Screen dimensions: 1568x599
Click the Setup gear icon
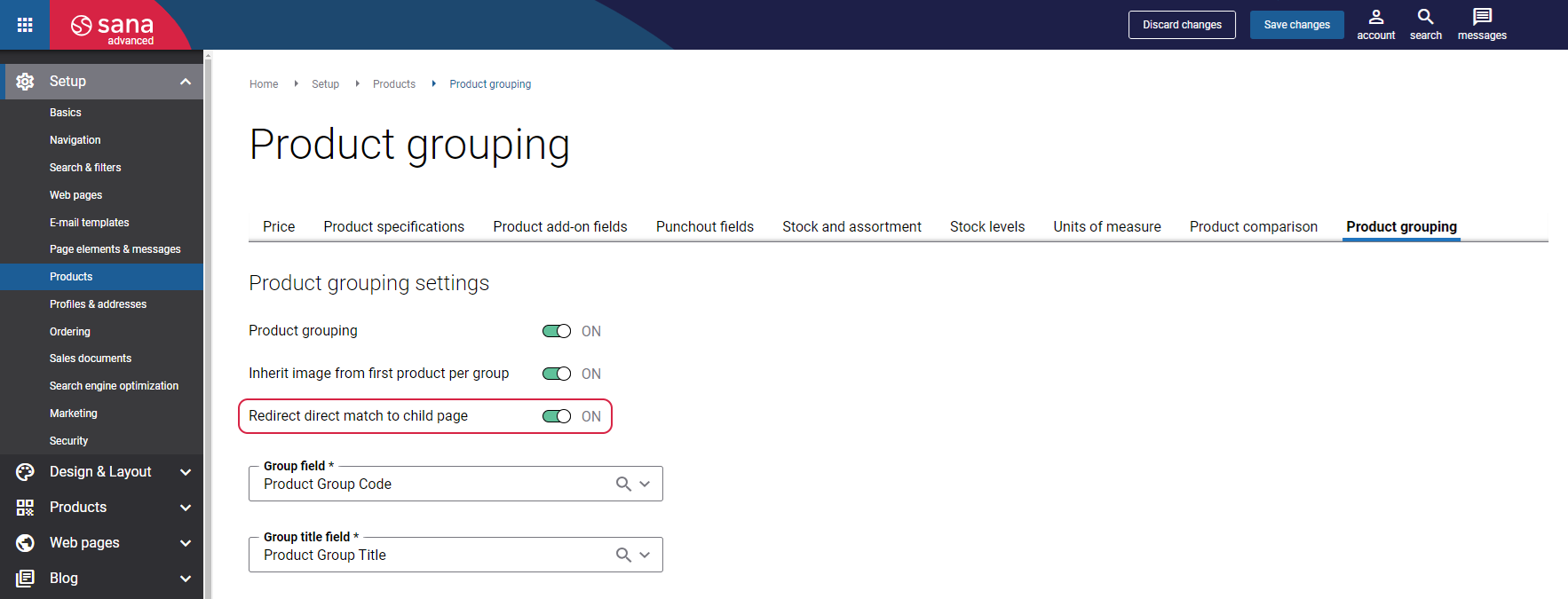tap(25, 82)
